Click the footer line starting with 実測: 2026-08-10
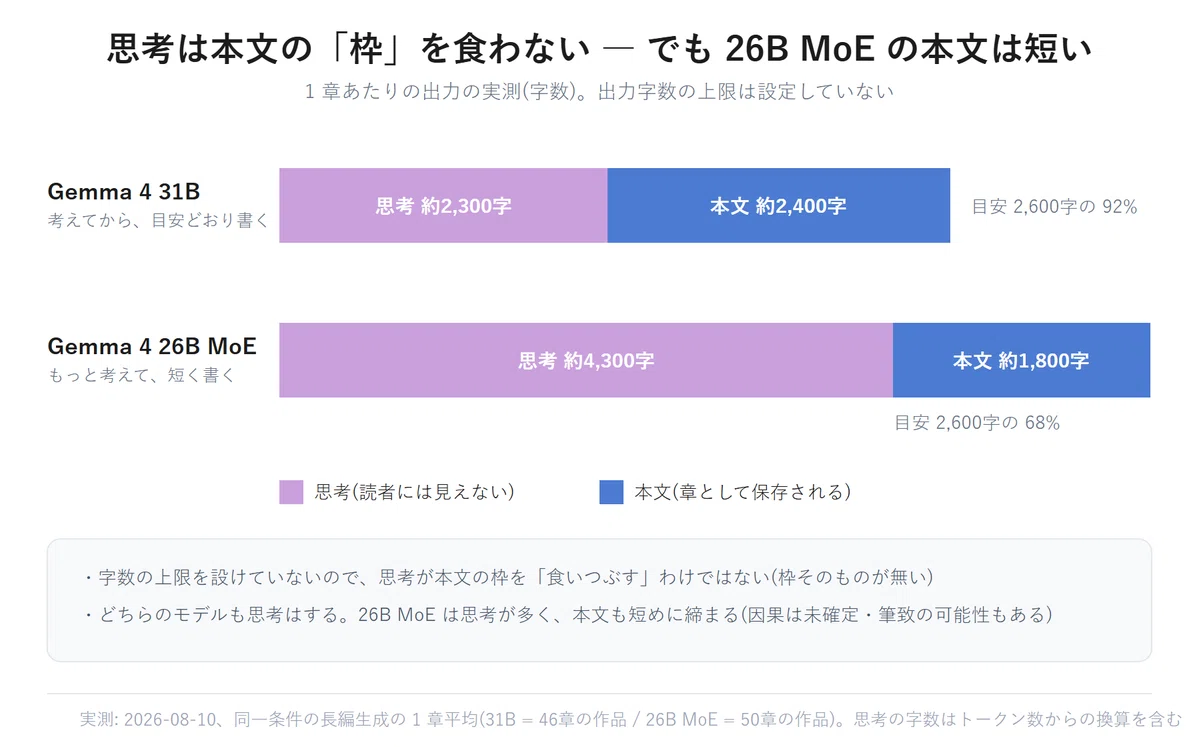The height and width of the screenshot is (747, 1200). (x=630, y=719)
